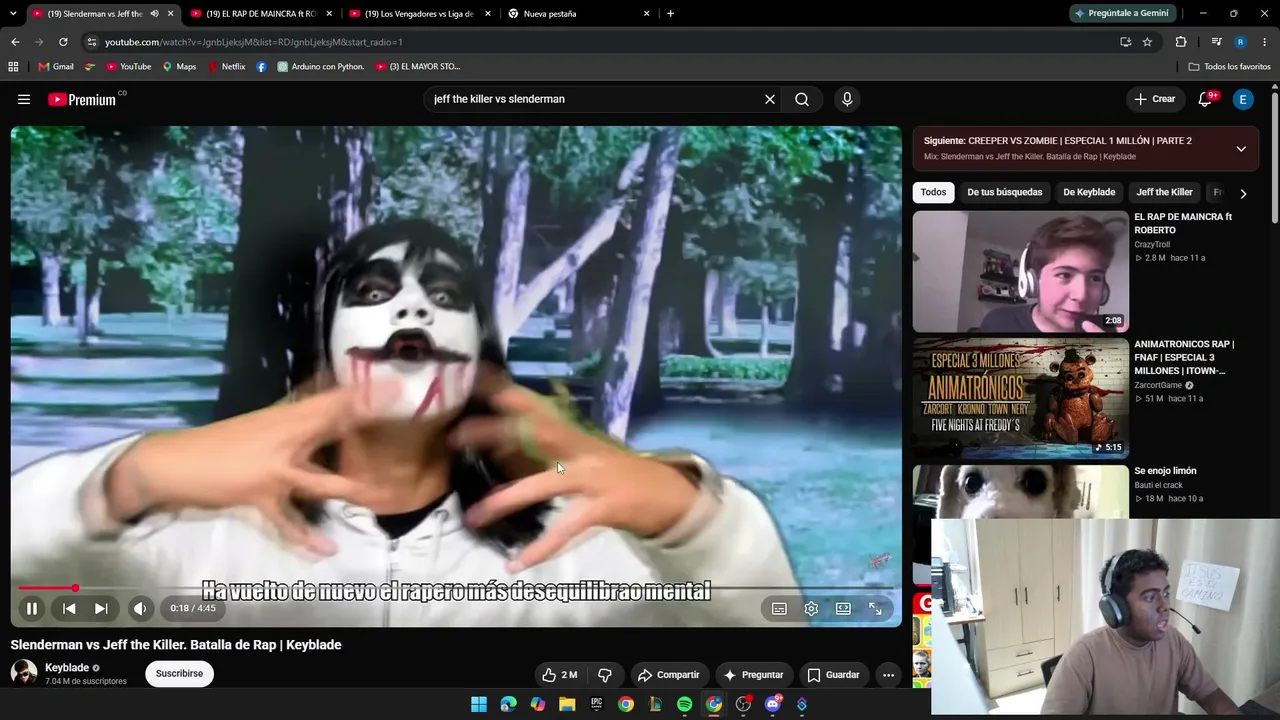Switch to theater mode view
The height and width of the screenshot is (720, 1280).
[x=843, y=608]
